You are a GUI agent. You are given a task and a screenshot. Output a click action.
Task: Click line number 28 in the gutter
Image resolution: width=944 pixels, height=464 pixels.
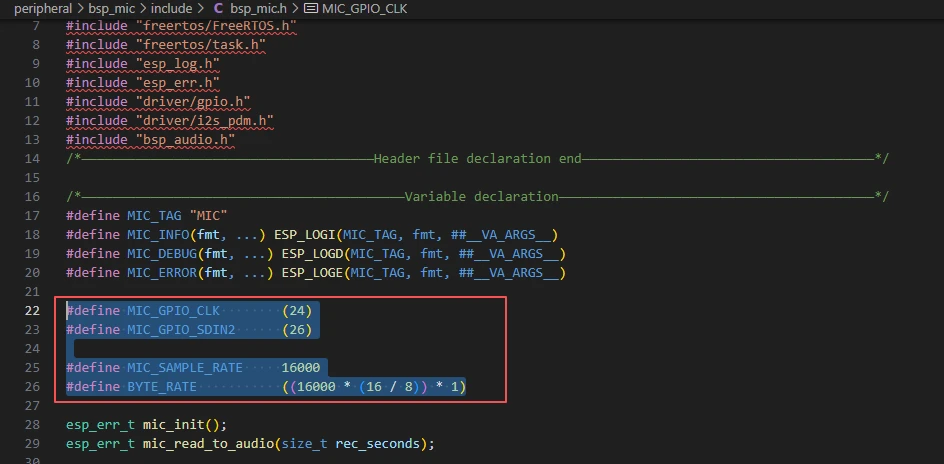click(32, 424)
